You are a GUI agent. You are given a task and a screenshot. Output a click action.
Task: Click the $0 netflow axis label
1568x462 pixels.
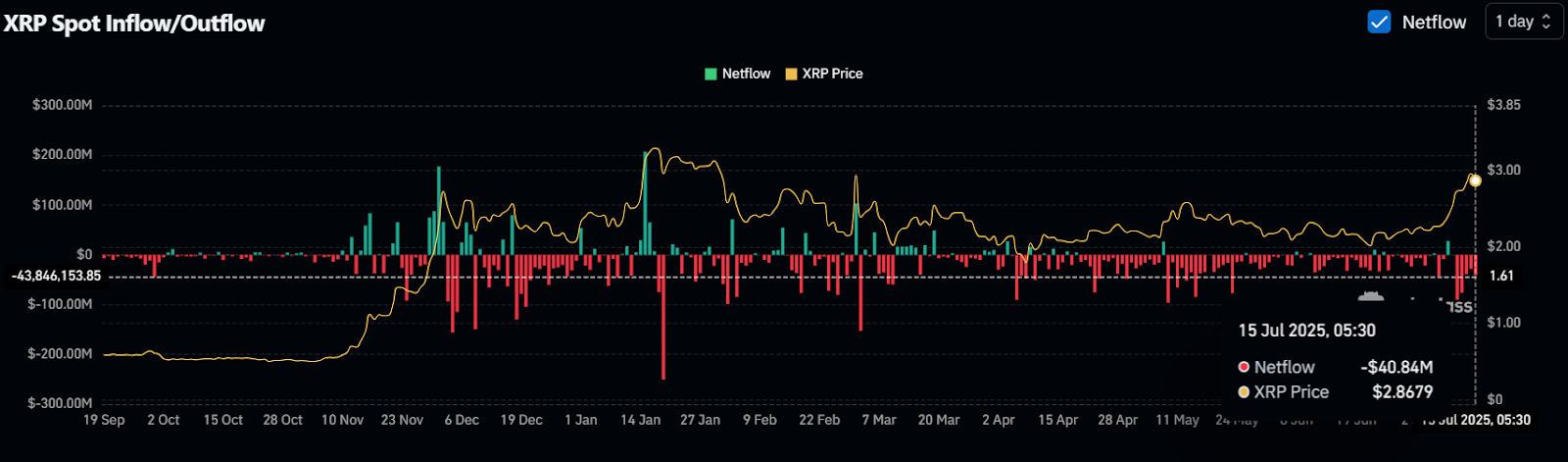[84, 254]
